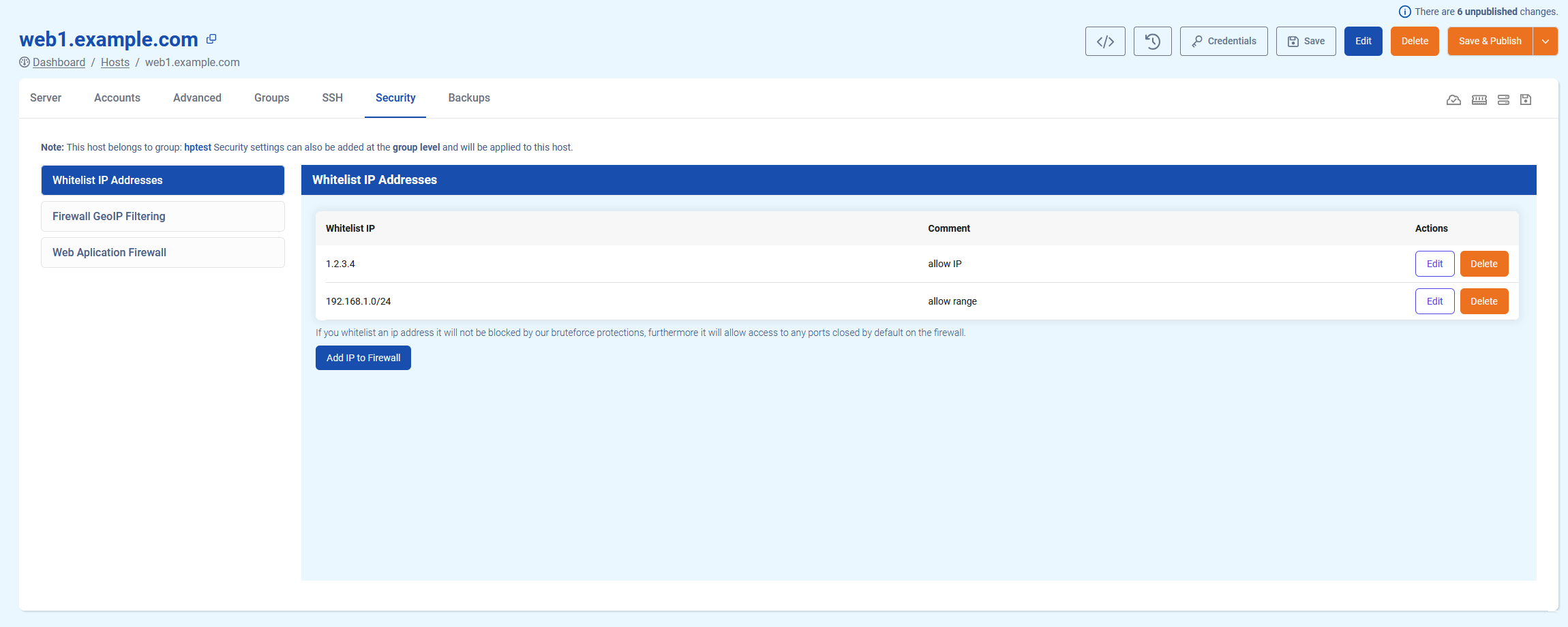Image resolution: width=1568 pixels, height=627 pixels.
Task: Open the Credentials button
Action: 1224,42
